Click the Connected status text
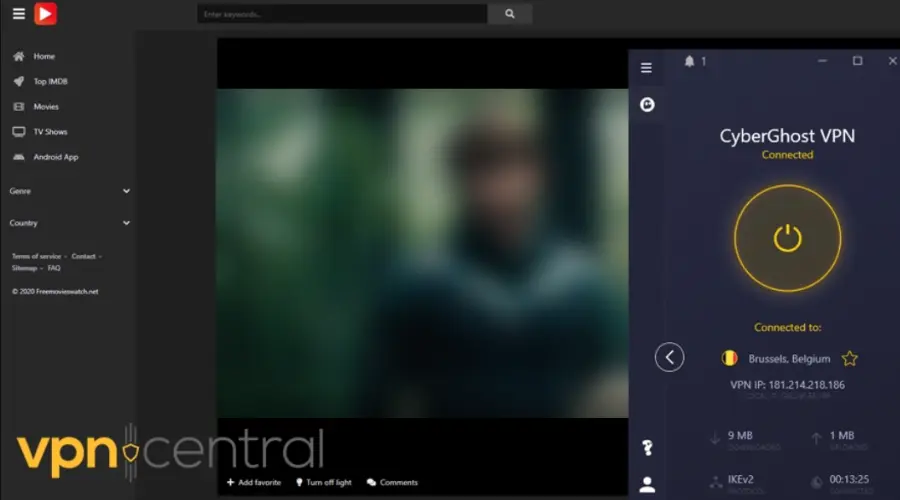Screen dimensions: 900x500 (x=788, y=155)
